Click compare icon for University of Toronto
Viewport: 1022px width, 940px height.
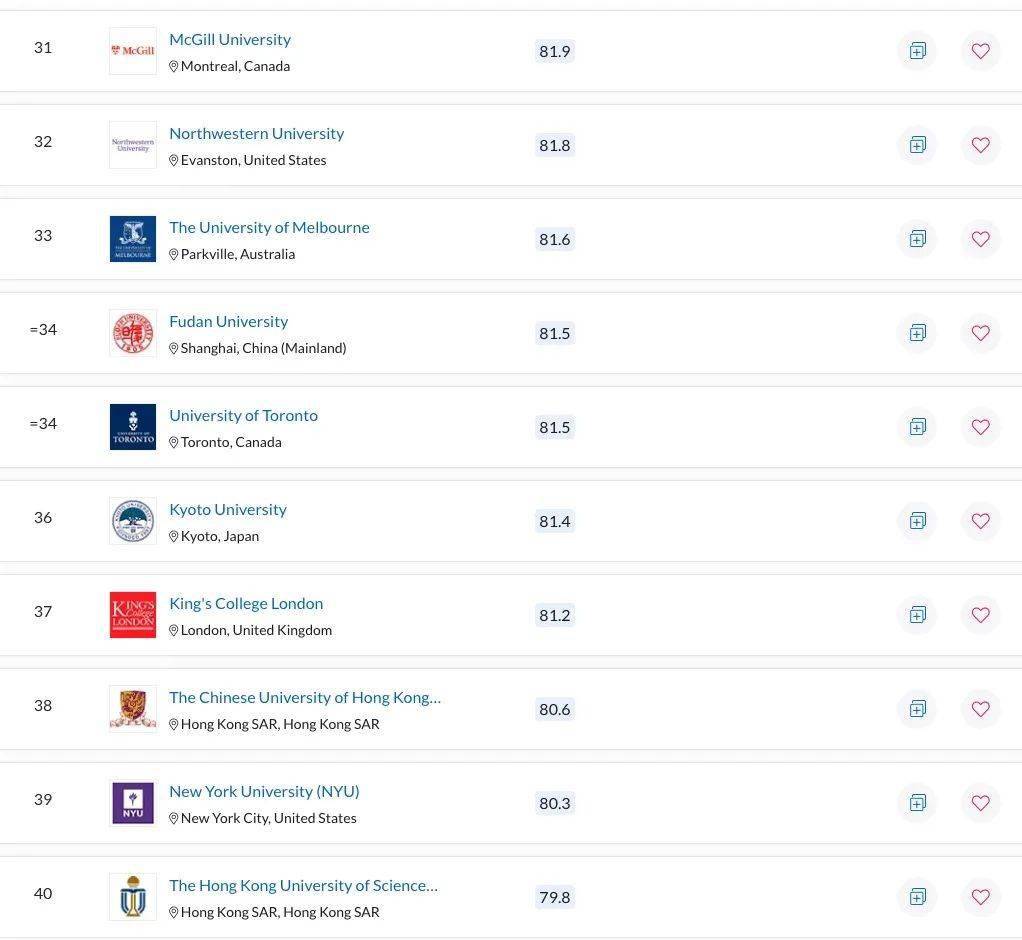pyautogui.click(x=917, y=427)
